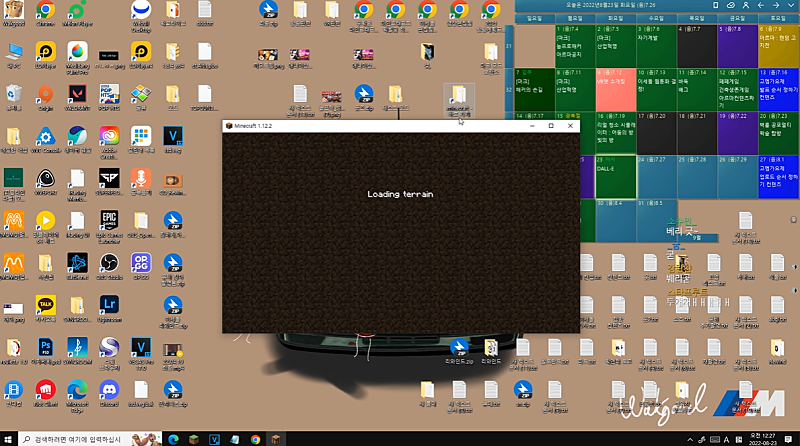Open the Epic Games Launcher shortcut

109,227
